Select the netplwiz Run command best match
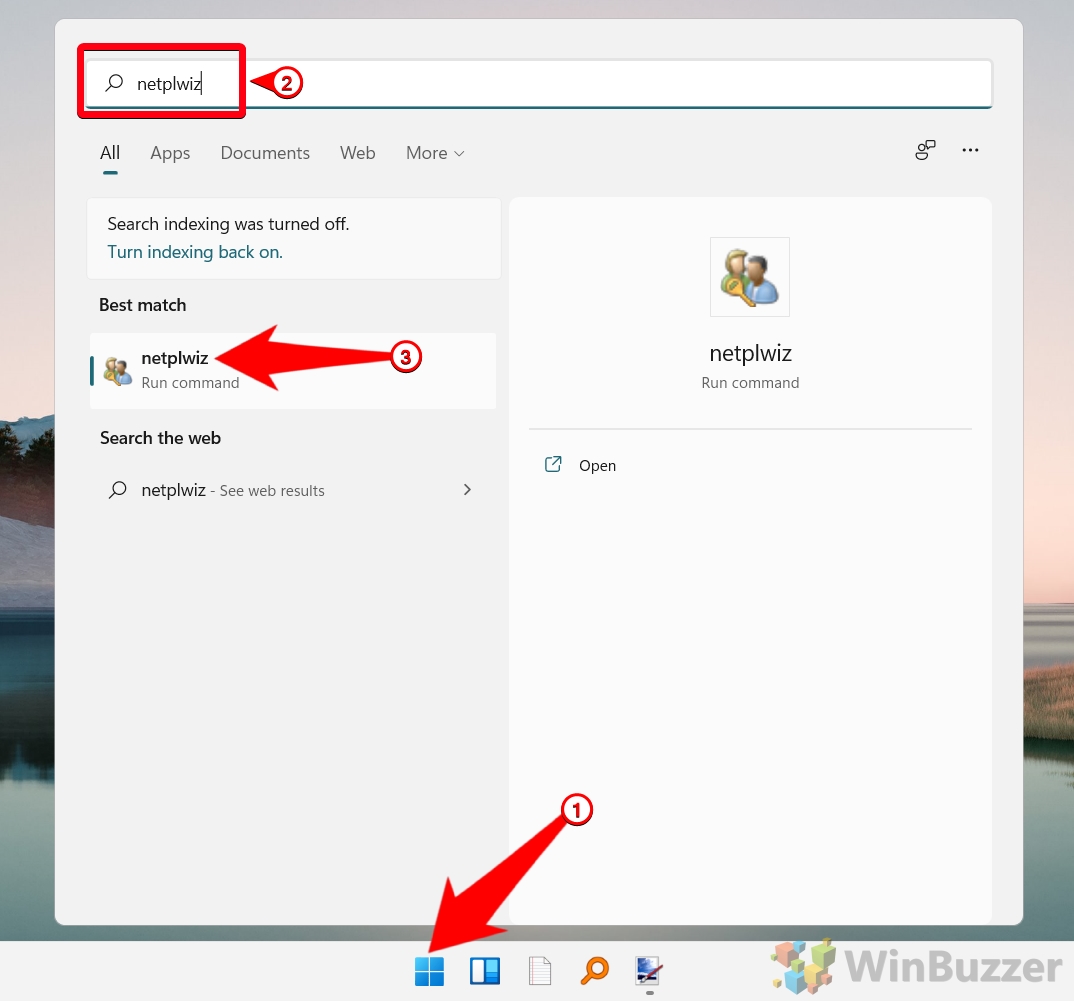 [x=293, y=371]
